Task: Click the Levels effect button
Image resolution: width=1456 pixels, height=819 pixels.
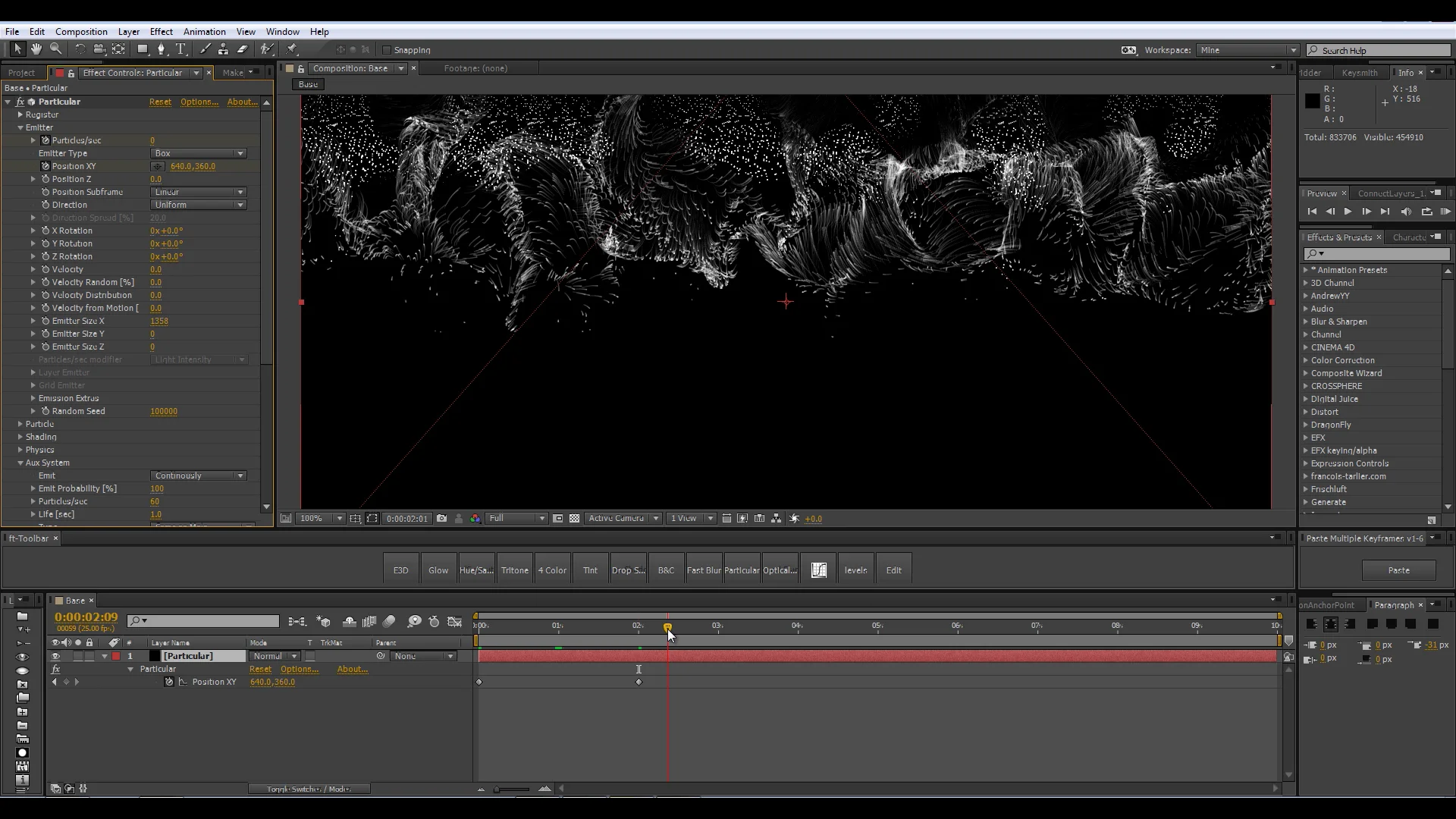Action: [856, 570]
